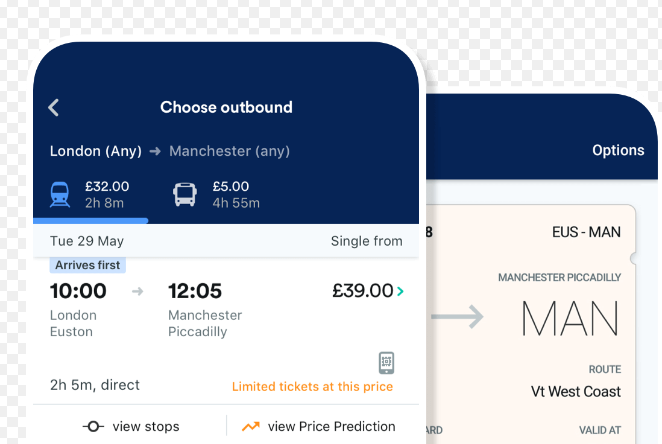Tap the Arrives first badge
Screen dimensions: 662x444
[88, 265]
